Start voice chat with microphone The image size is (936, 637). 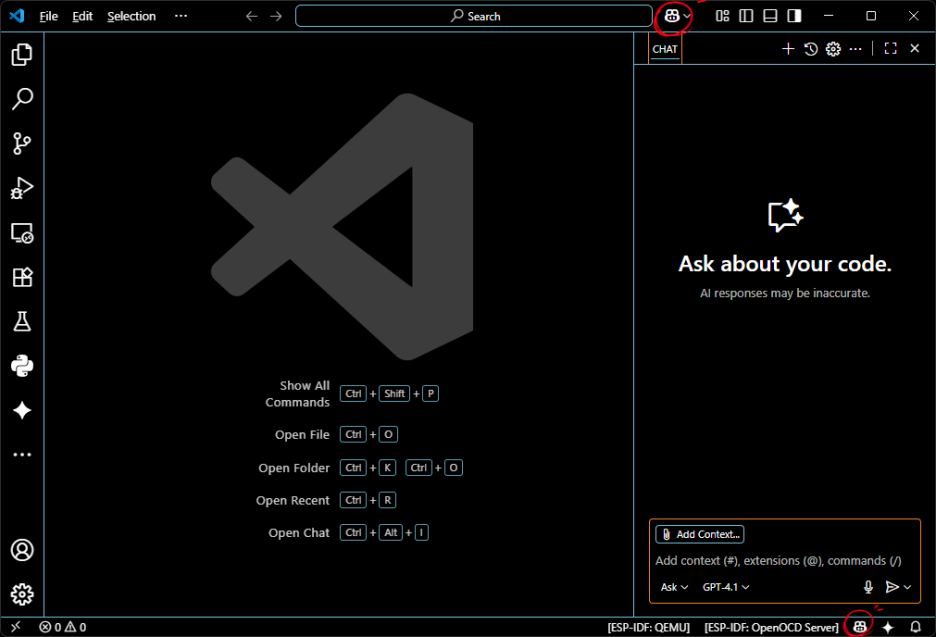click(868, 587)
